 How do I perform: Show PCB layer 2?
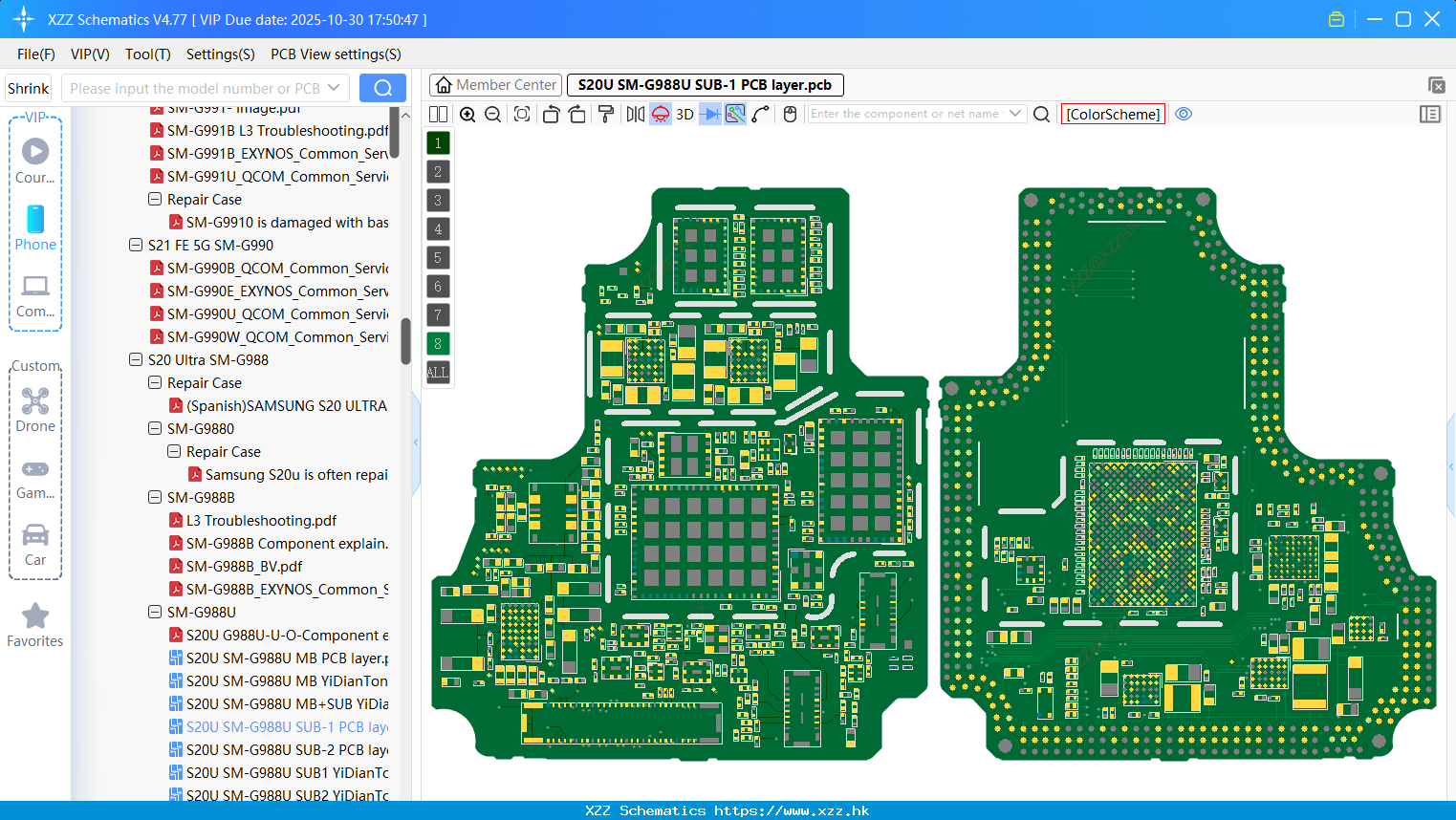438,171
